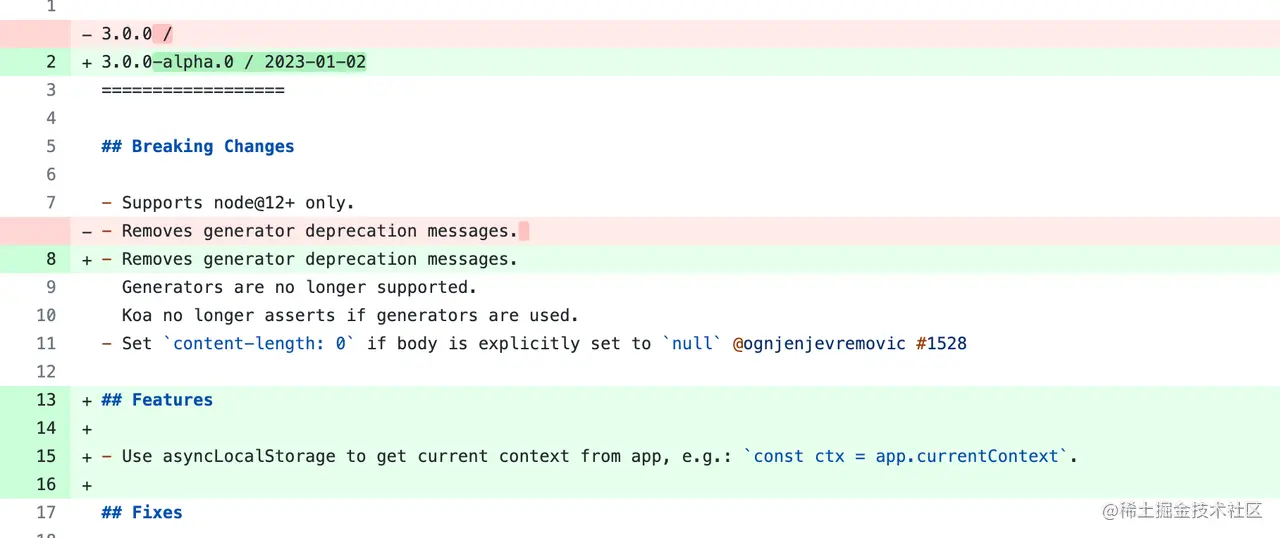Image resolution: width=1280 pixels, height=538 pixels.
Task: Click the @ognjenjevremovic mention
Action: click(819, 343)
